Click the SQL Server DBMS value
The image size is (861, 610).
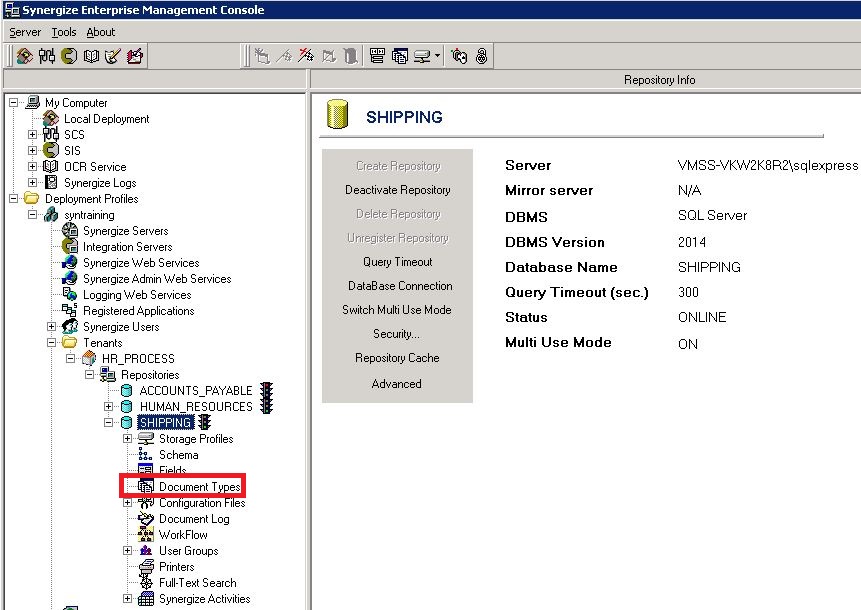pyautogui.click(x=713, y=215)
